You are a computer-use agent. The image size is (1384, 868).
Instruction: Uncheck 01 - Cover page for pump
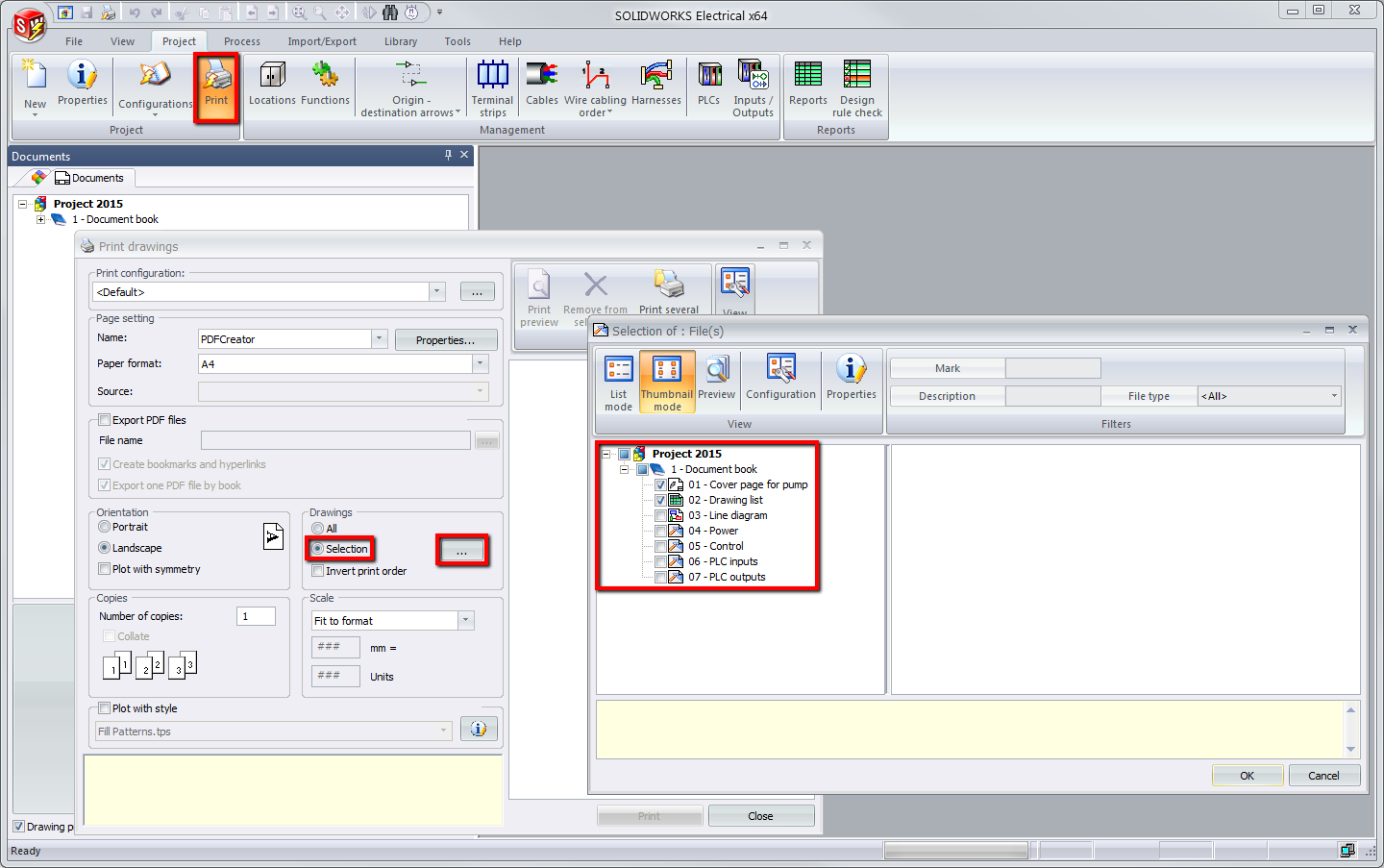[660, 484]
